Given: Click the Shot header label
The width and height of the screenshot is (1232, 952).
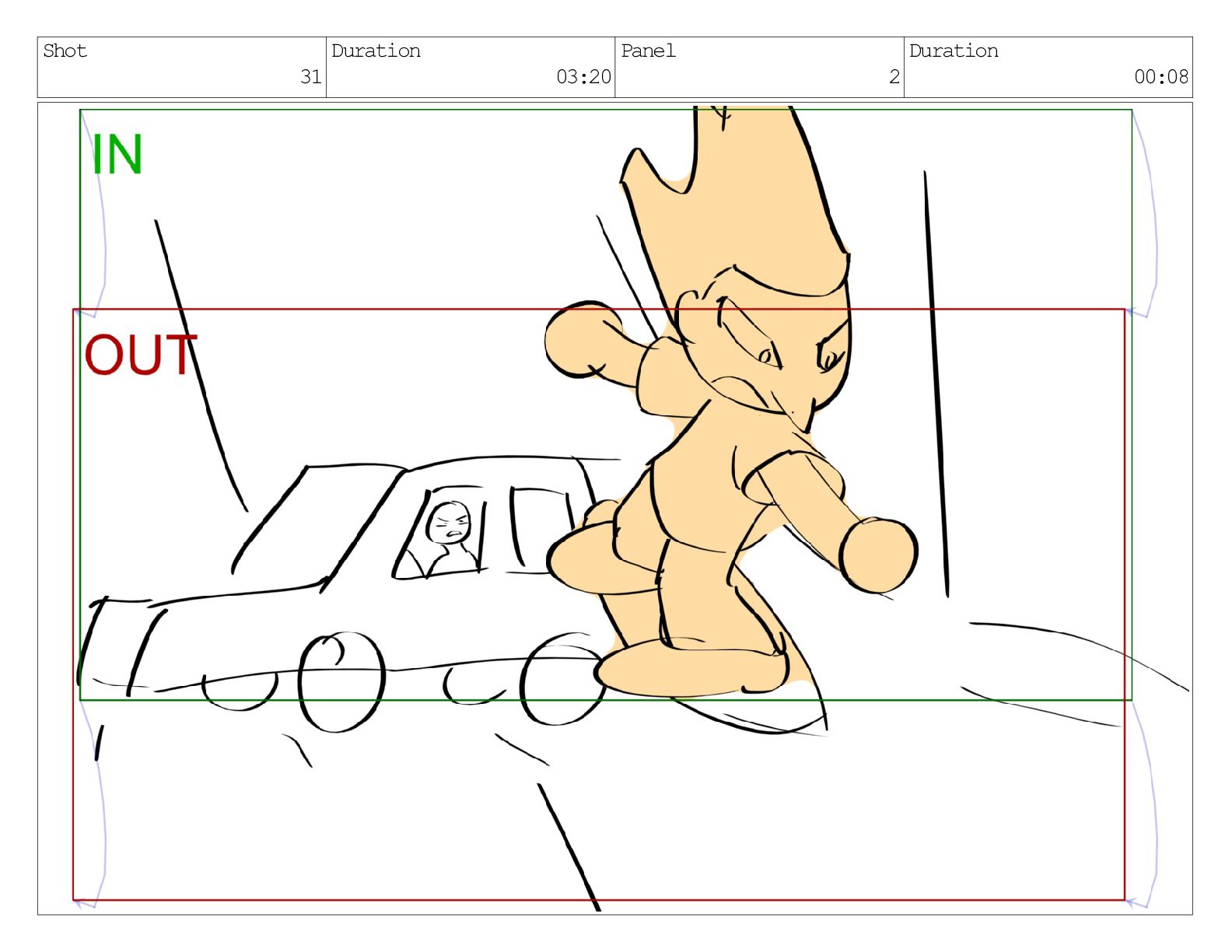Looking at the screenshot, I should pyautogui.click(x=65, y=51).
